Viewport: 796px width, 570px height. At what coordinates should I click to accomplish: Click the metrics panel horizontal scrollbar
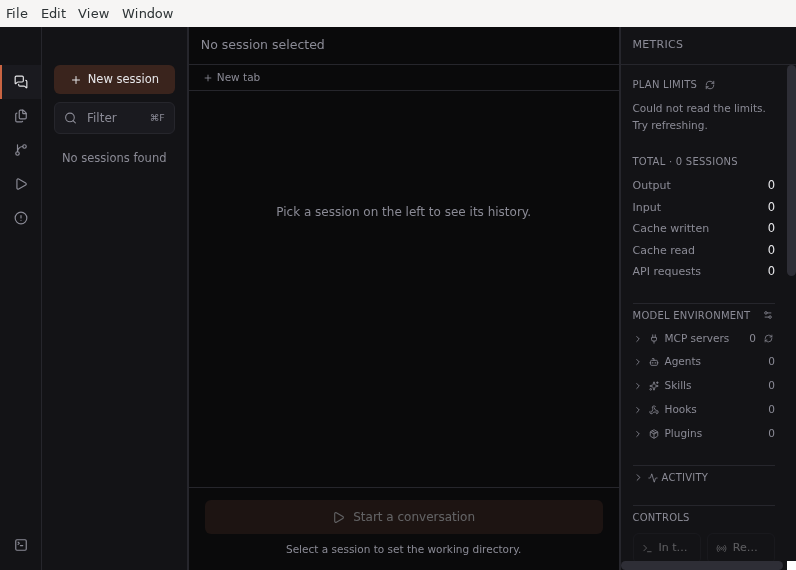point(702,565)
